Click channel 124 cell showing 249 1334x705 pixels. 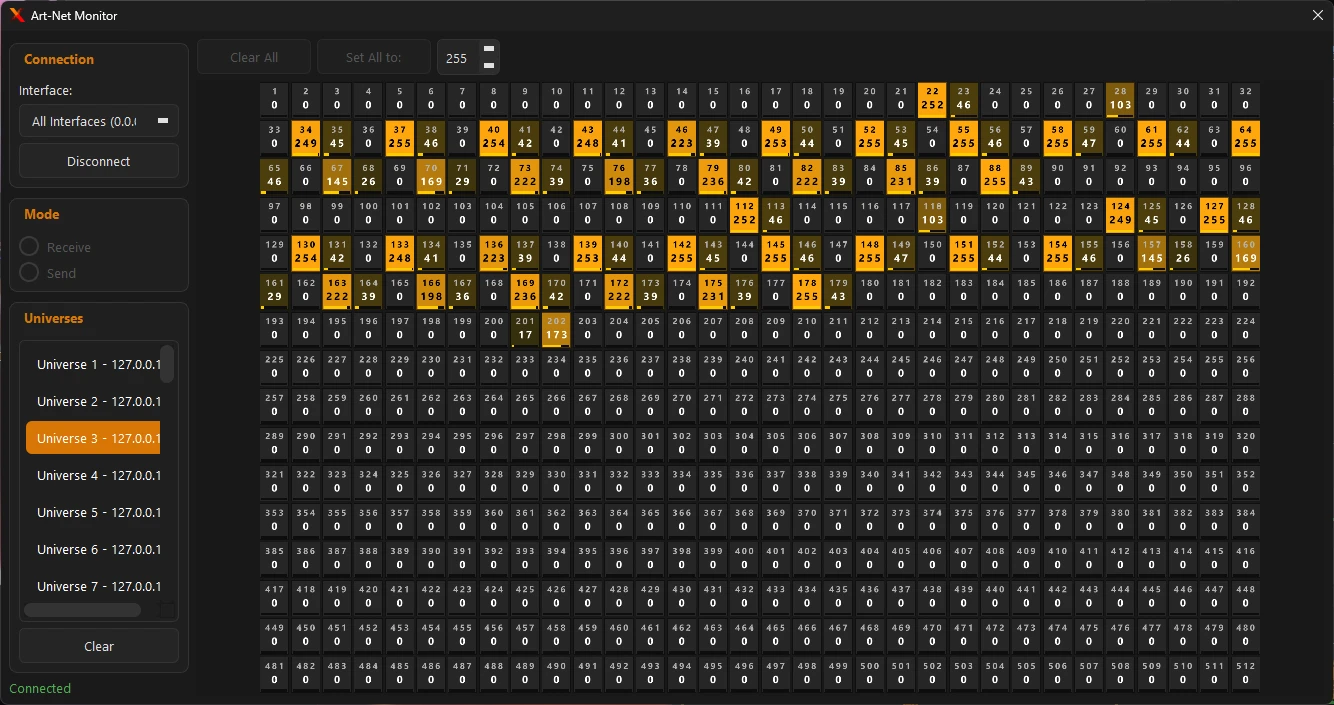click(x=1120, y=213)
